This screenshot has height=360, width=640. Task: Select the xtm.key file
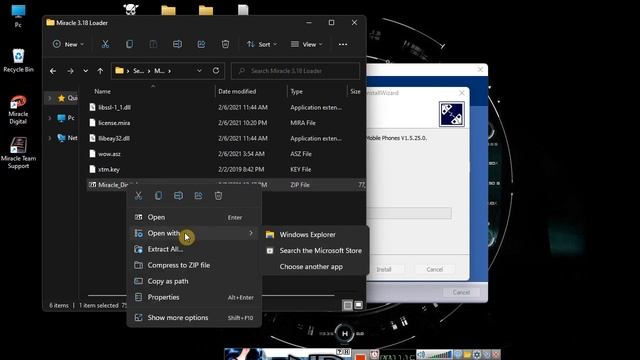pyautogui.click(x=109, y=169)
